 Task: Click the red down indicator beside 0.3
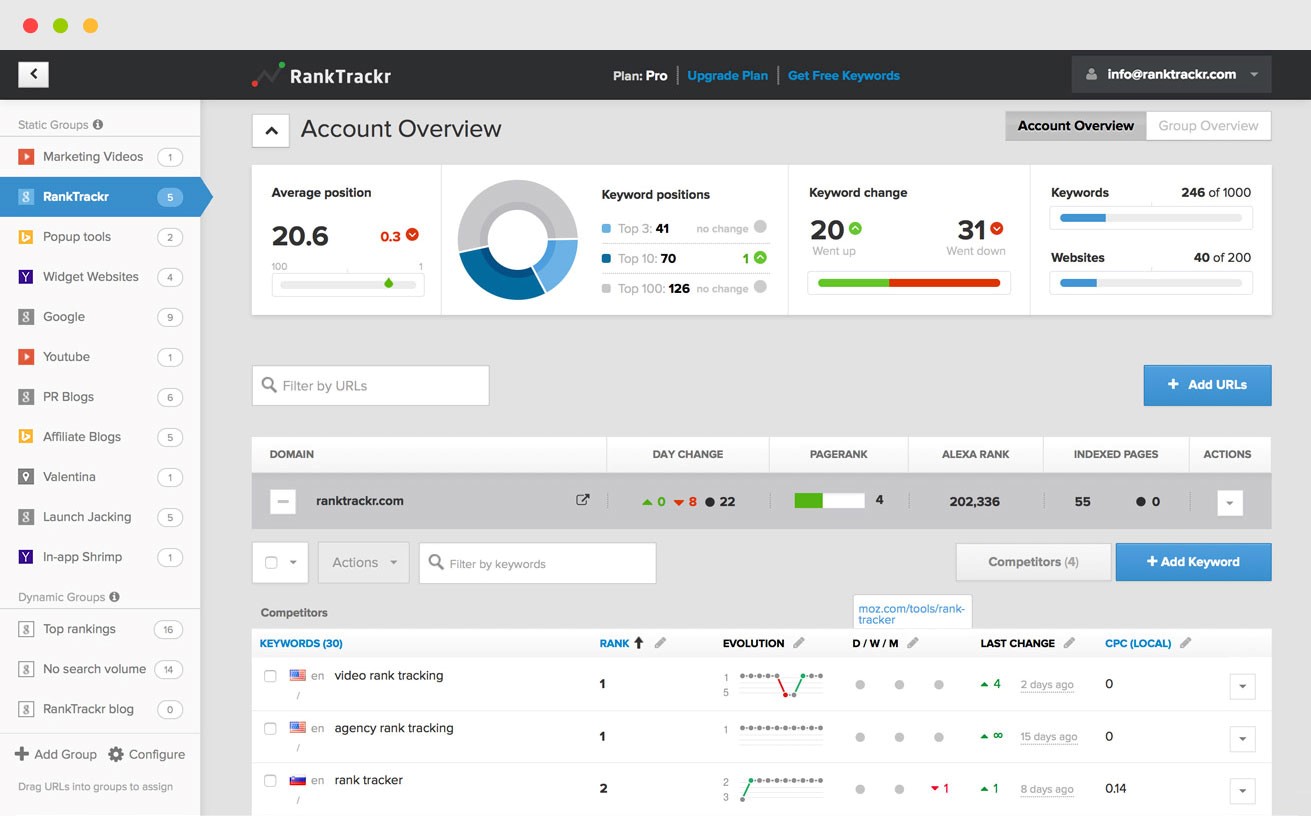click(412, 235)
